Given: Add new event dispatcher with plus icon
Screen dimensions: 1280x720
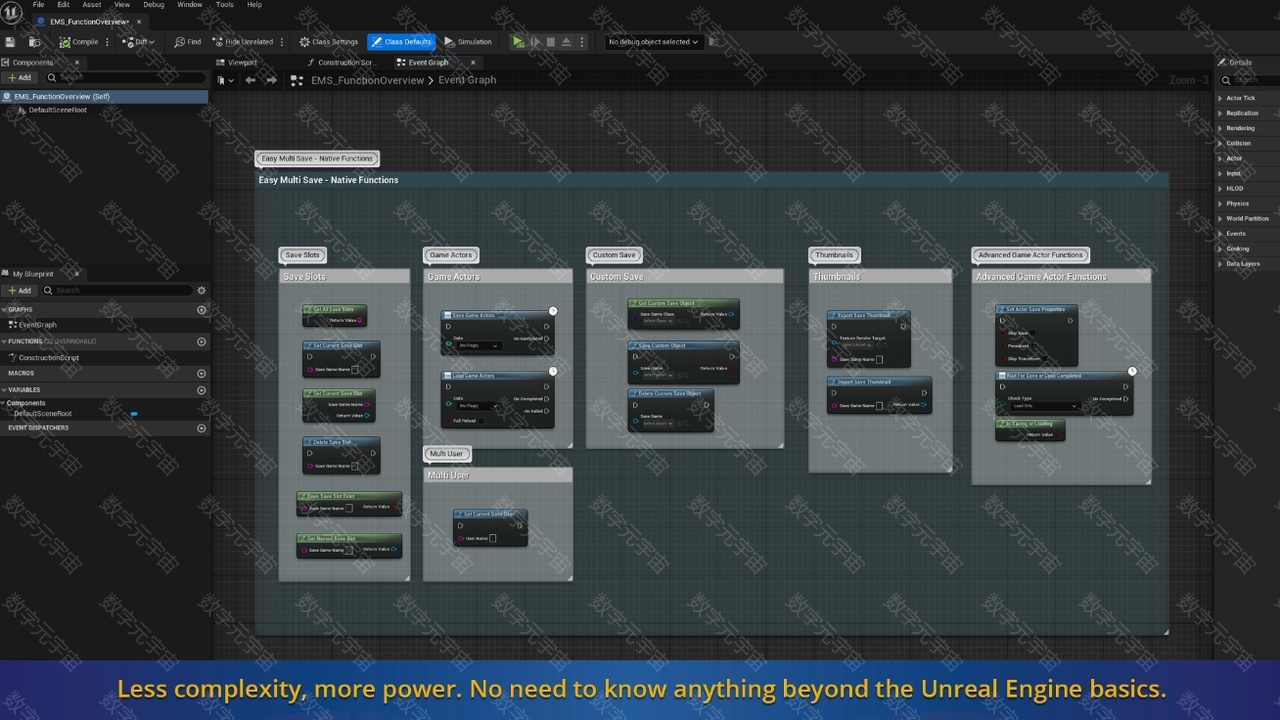Looking at the screenshot, I should (x=201, y=428).
